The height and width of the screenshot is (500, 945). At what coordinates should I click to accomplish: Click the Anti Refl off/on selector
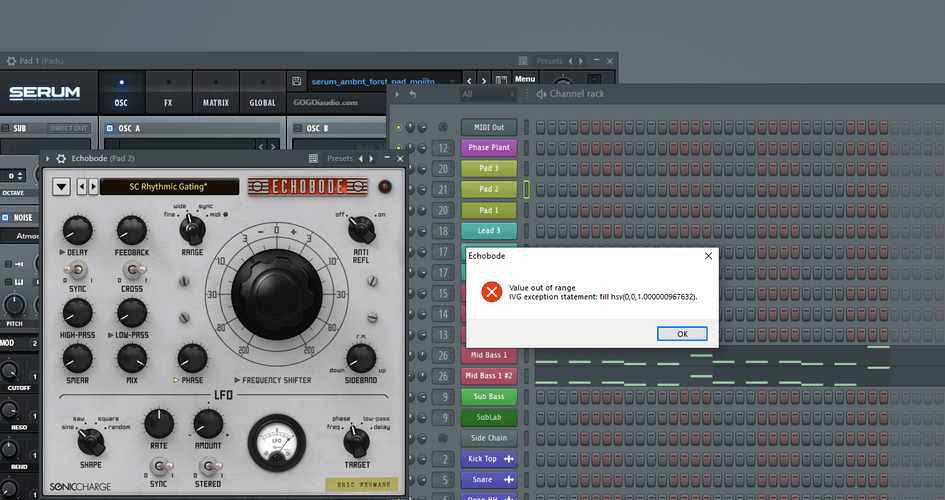(361, 229)
